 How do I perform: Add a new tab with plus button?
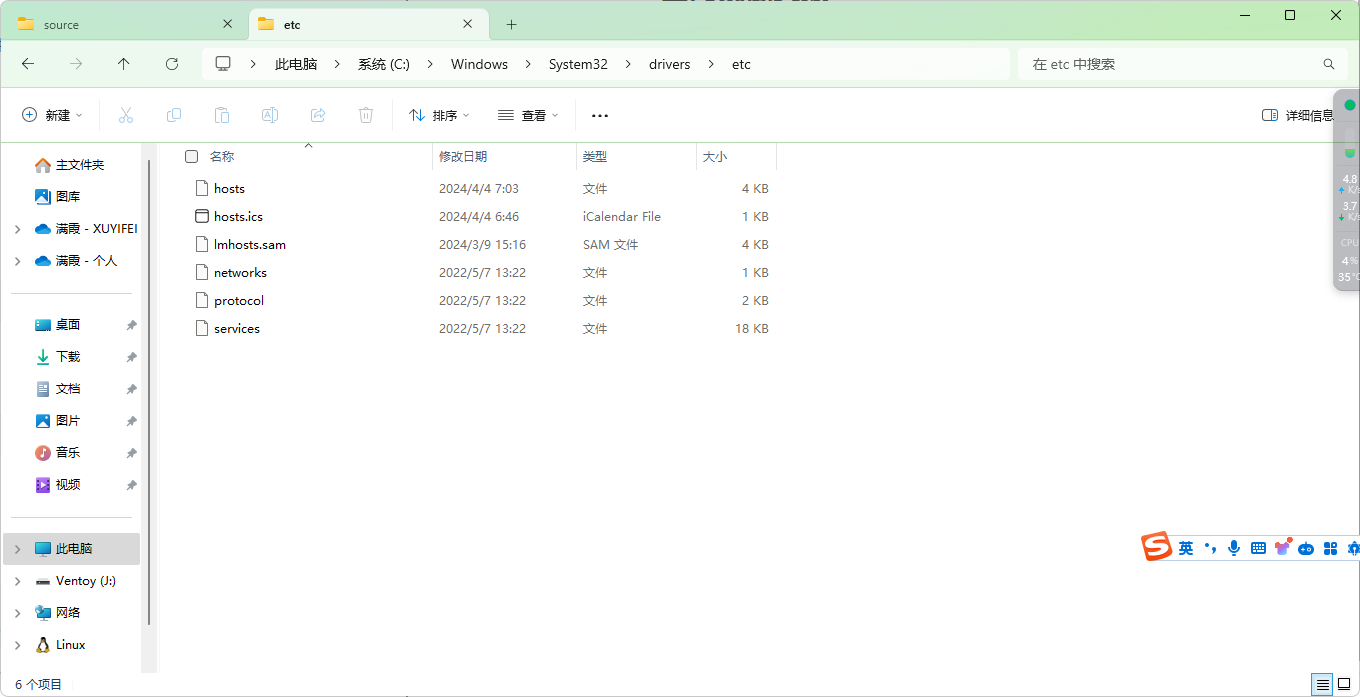pos(512,25)
